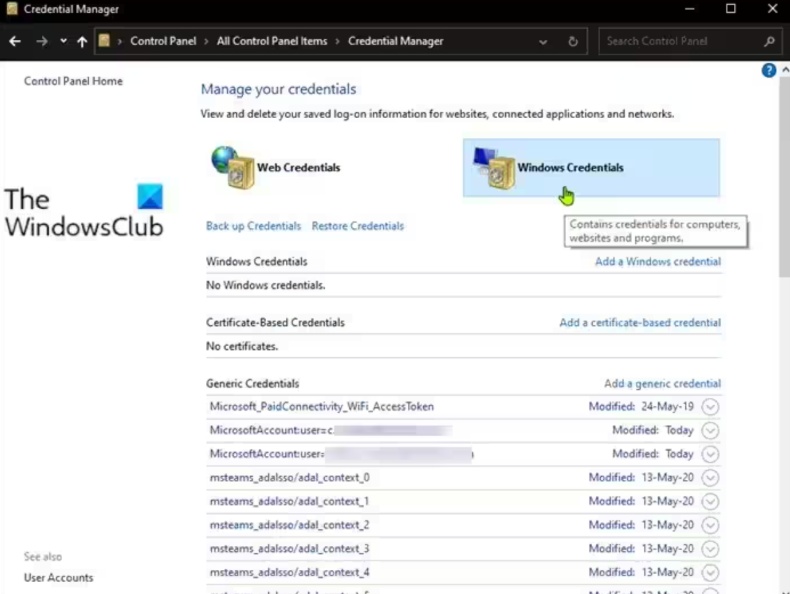Select the Web Credentials globe safe icon

click(233, 168)
